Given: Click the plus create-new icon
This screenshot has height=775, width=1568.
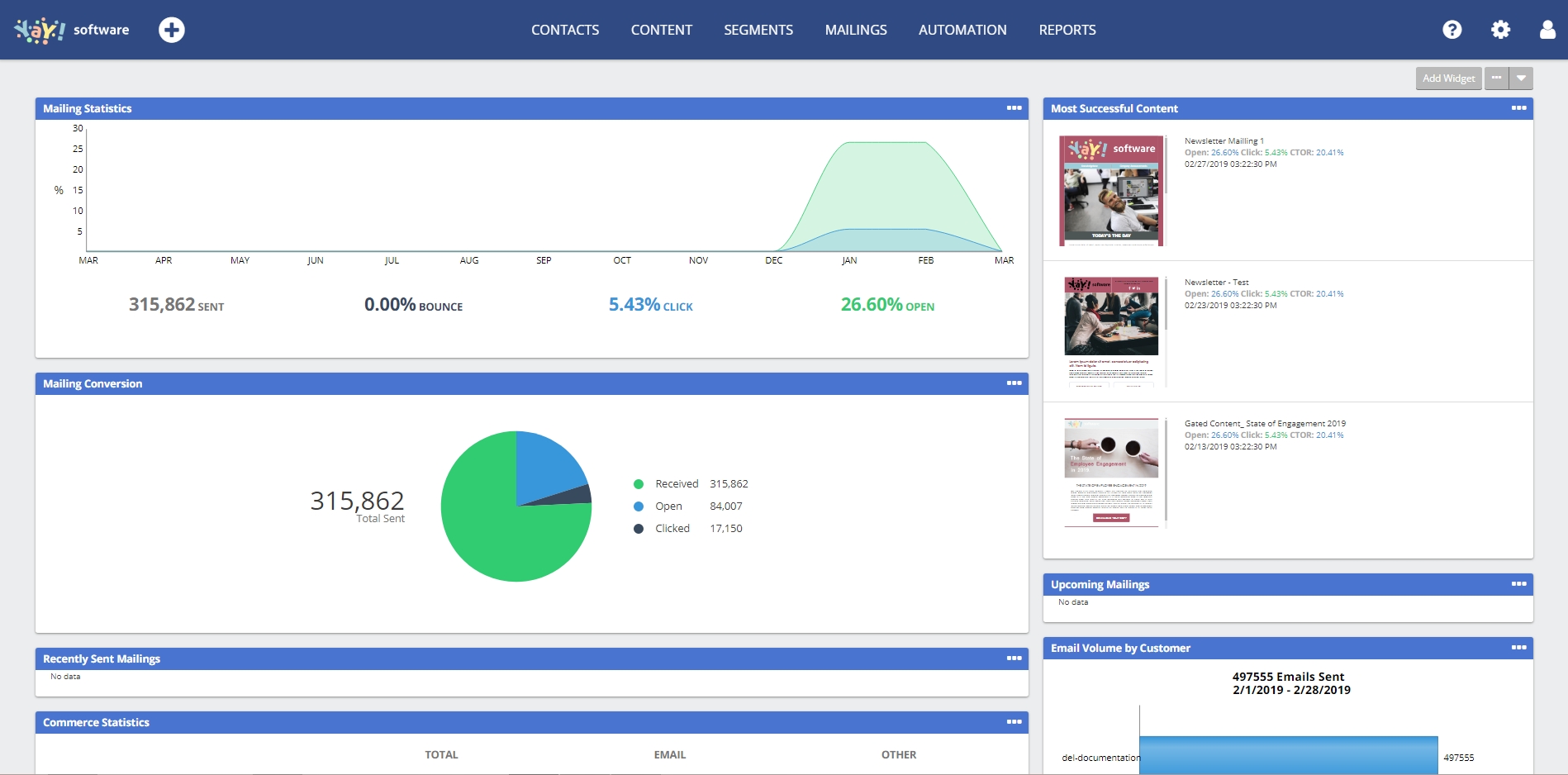Looking at the screenshot, I should tap(172, 30).
